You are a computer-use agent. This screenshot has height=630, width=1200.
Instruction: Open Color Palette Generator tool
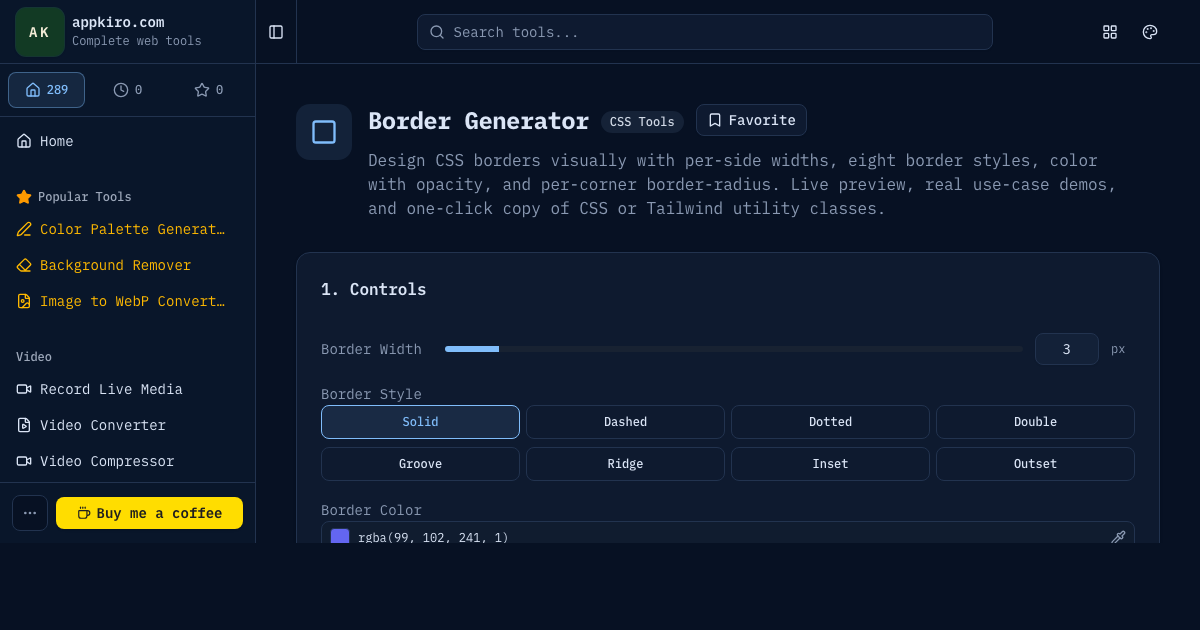128,229
